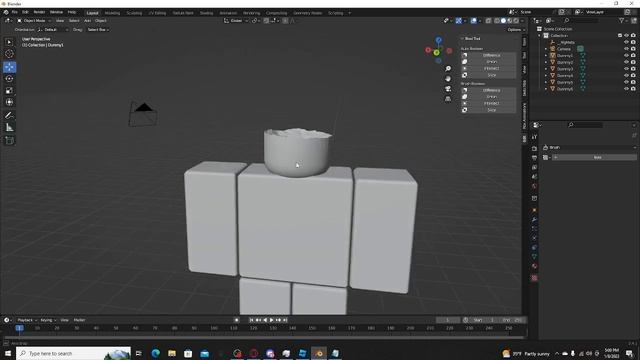Switch to the Shading workspace tab
Screen dimensions: 640x360
[206, 13]
